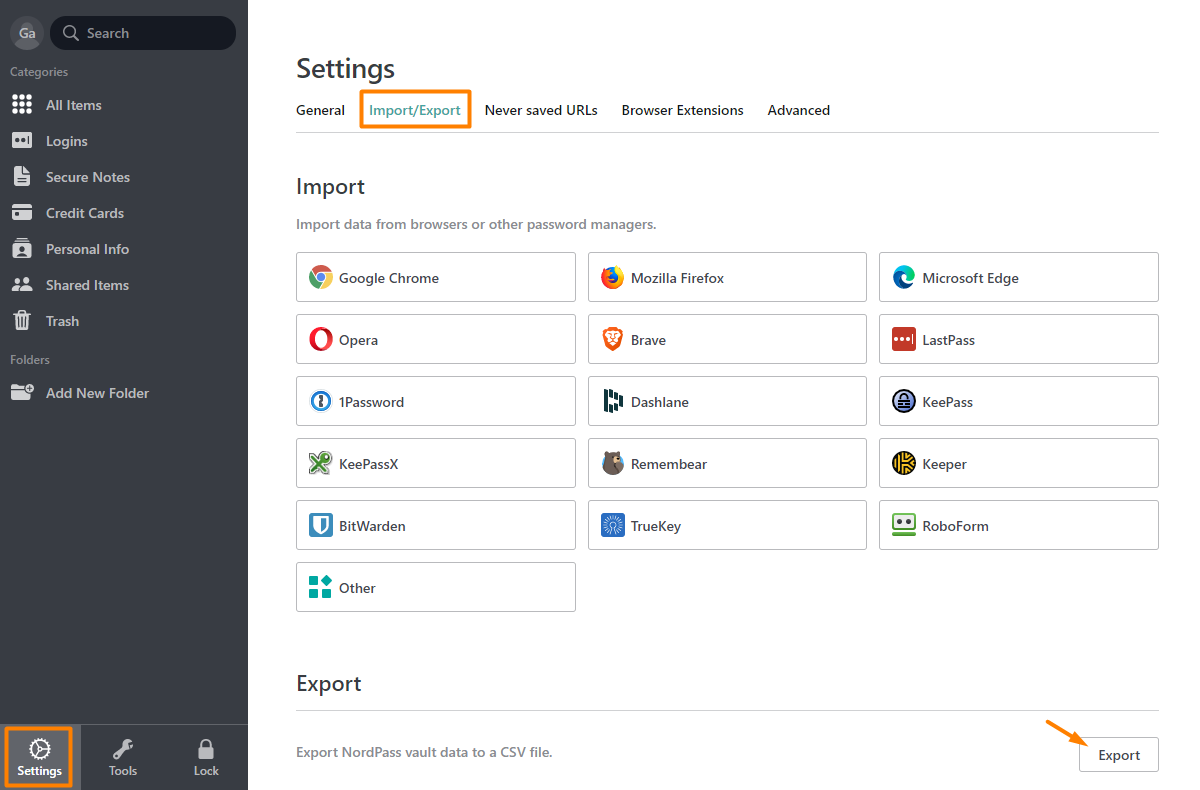The height and width of the screenshot is (790, 1200).
Task: Focus the Search field
Action: [143, 33]
